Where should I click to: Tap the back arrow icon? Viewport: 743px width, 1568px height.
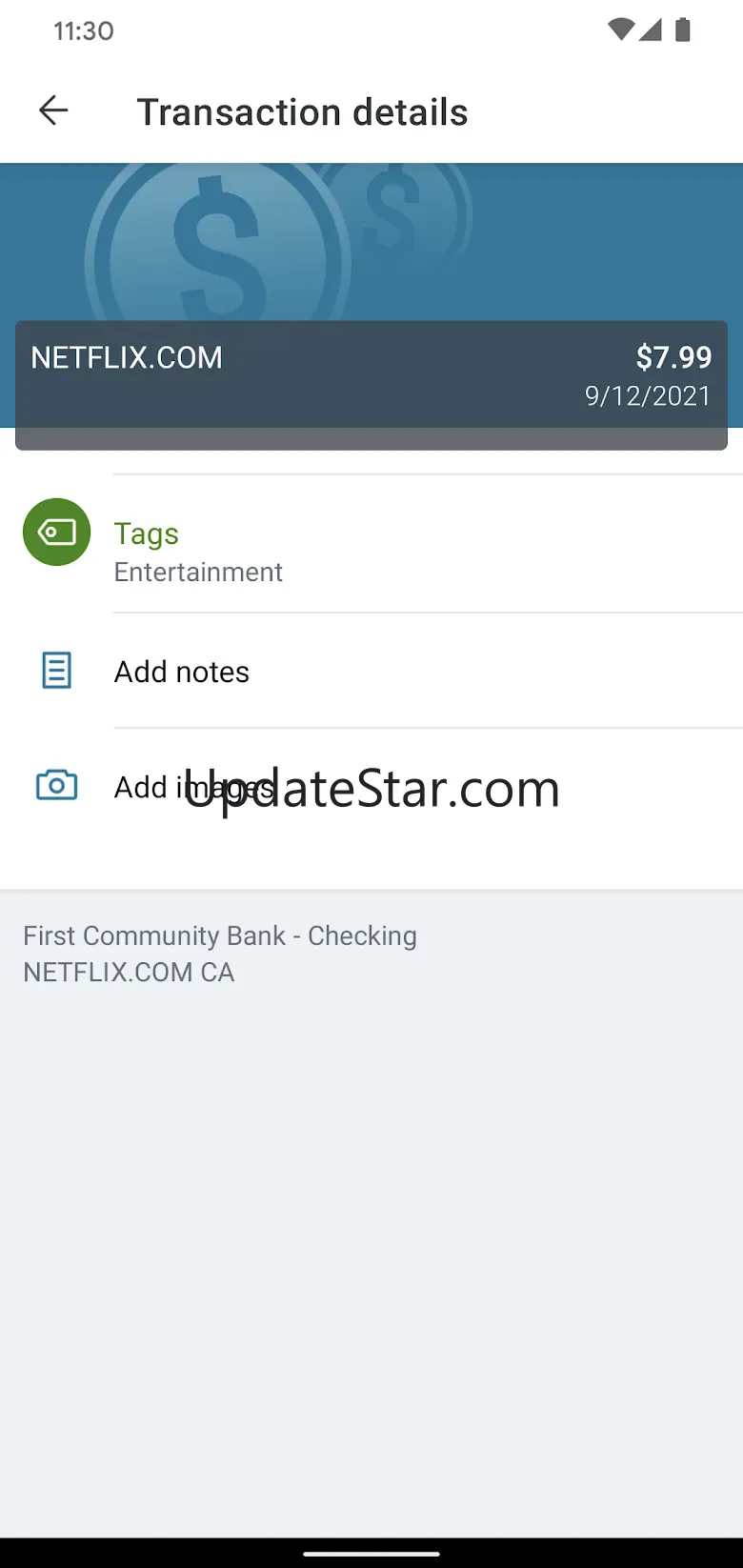[x=53, y=111]
